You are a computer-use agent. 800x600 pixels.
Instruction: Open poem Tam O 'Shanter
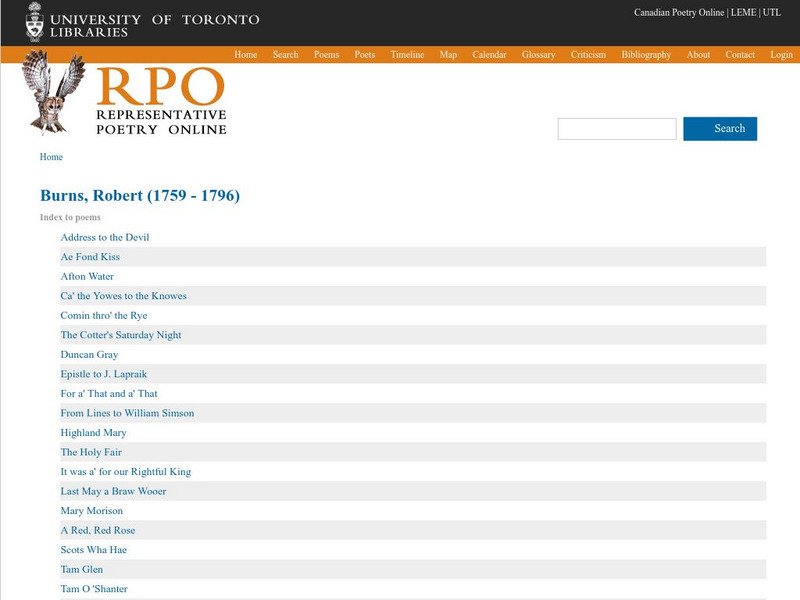94,589
